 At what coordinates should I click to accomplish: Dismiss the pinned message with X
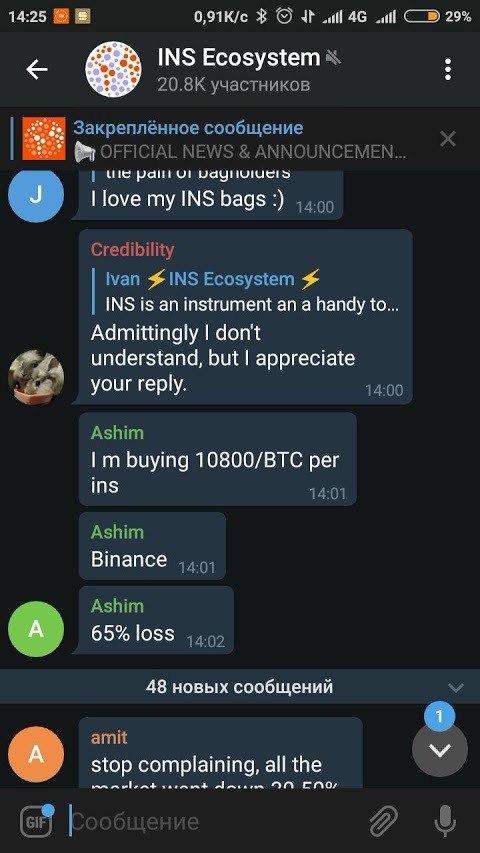(x=447, y=139)
